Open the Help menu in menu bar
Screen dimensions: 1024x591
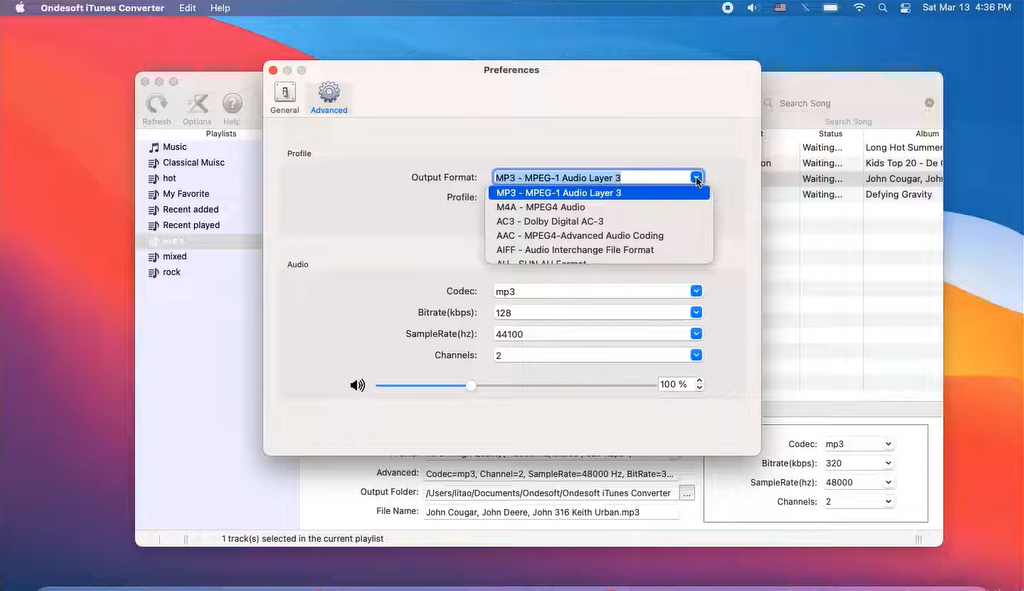pyautogui.click(x=220, y=8)
